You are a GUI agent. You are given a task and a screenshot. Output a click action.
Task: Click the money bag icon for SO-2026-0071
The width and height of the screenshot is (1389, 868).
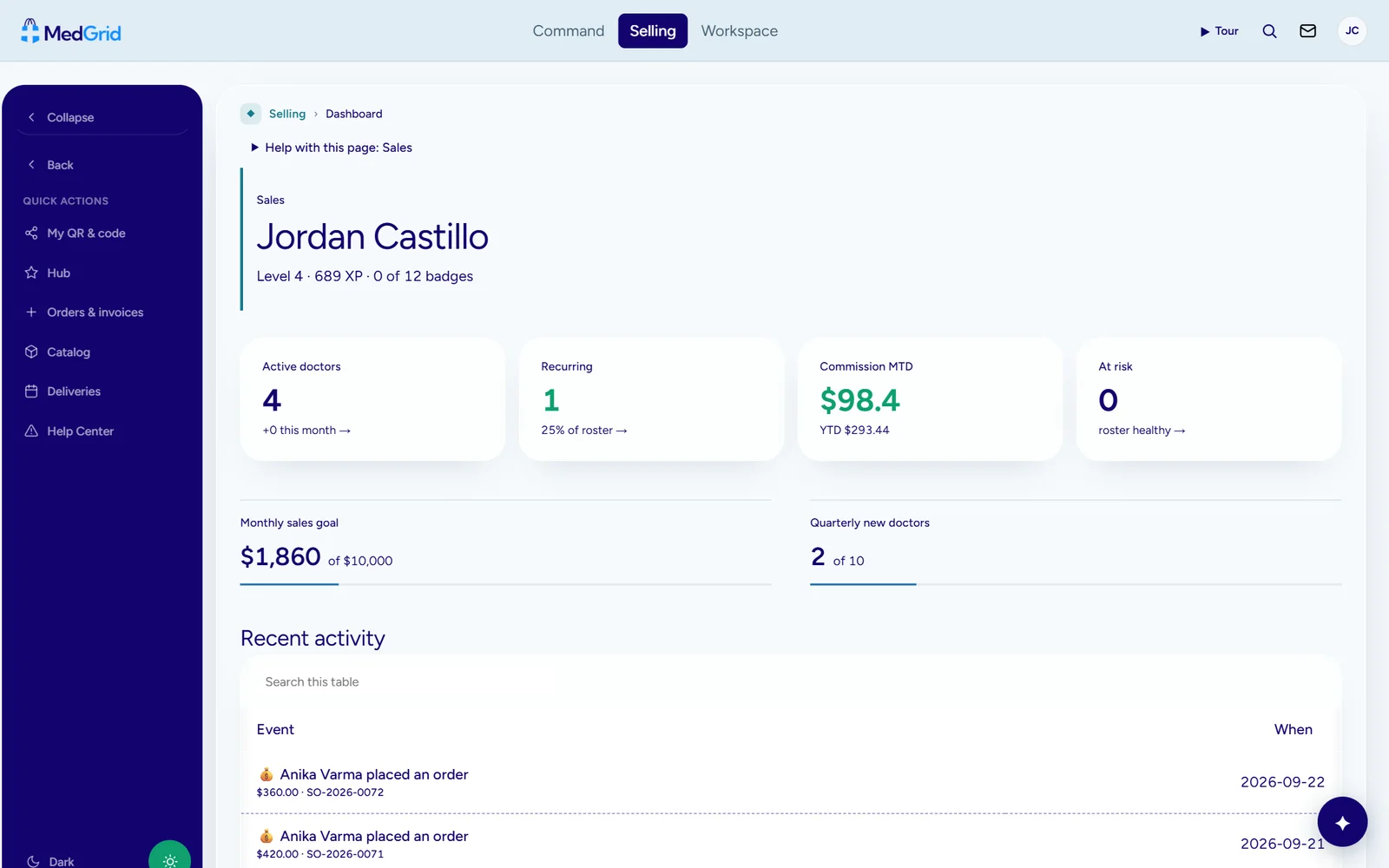pos(267,836)
